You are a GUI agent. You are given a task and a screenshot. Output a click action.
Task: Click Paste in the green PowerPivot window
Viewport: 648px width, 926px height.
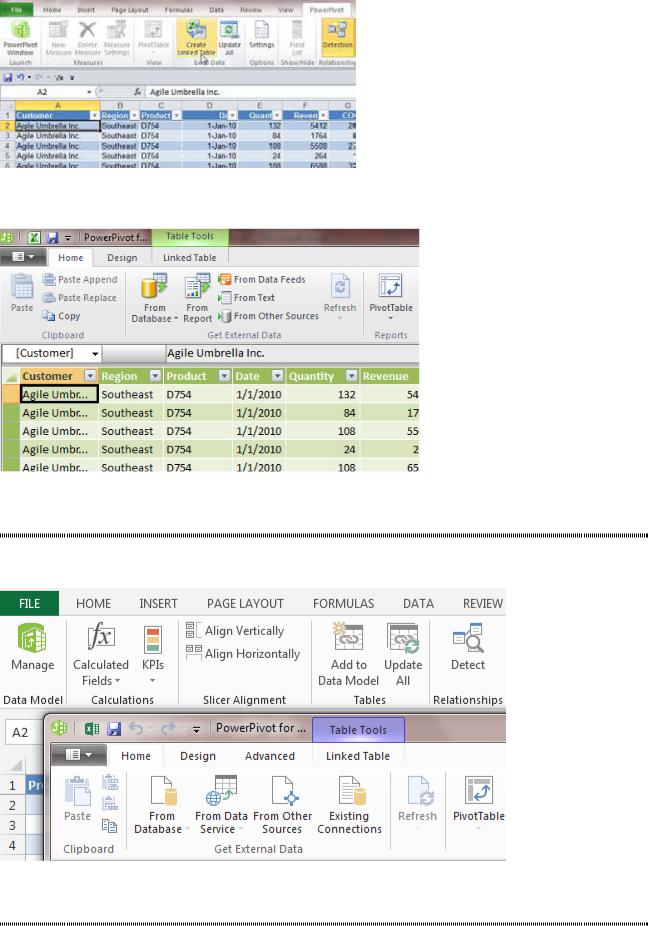[22, 293]
